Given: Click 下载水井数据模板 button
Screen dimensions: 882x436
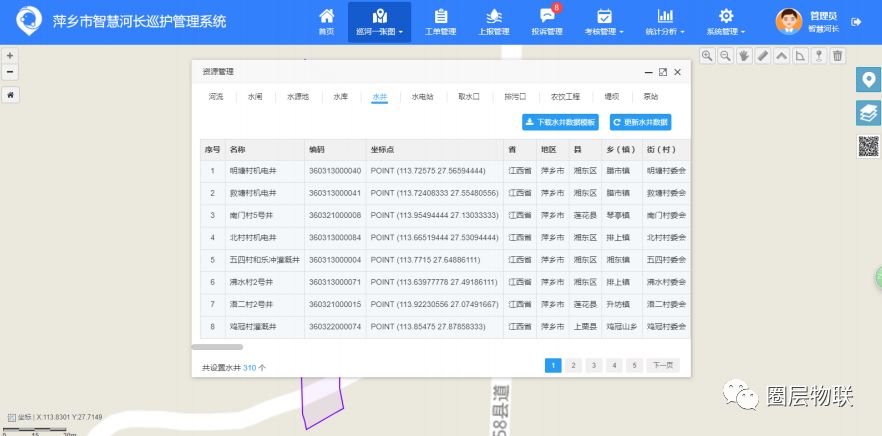Looking at the screenshot, I should pyautogui.click(x=560, y=122).
